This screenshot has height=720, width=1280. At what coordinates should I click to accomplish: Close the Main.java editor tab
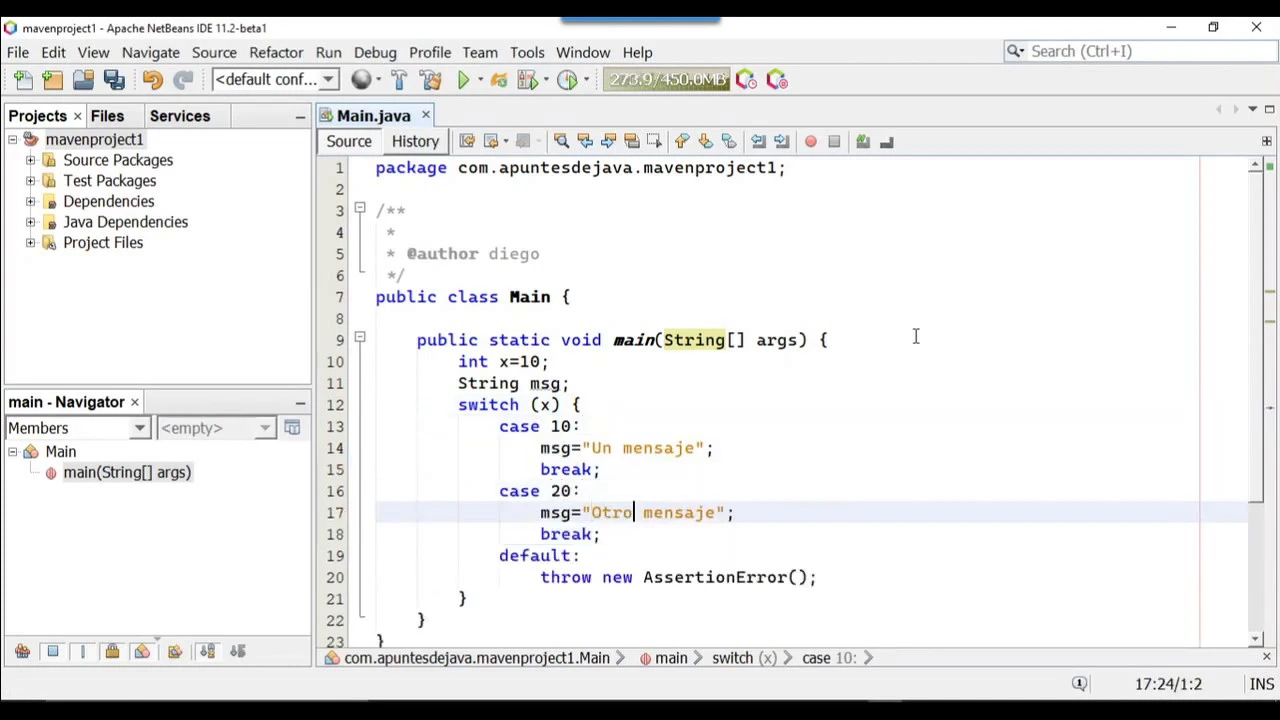click(425, 116)
